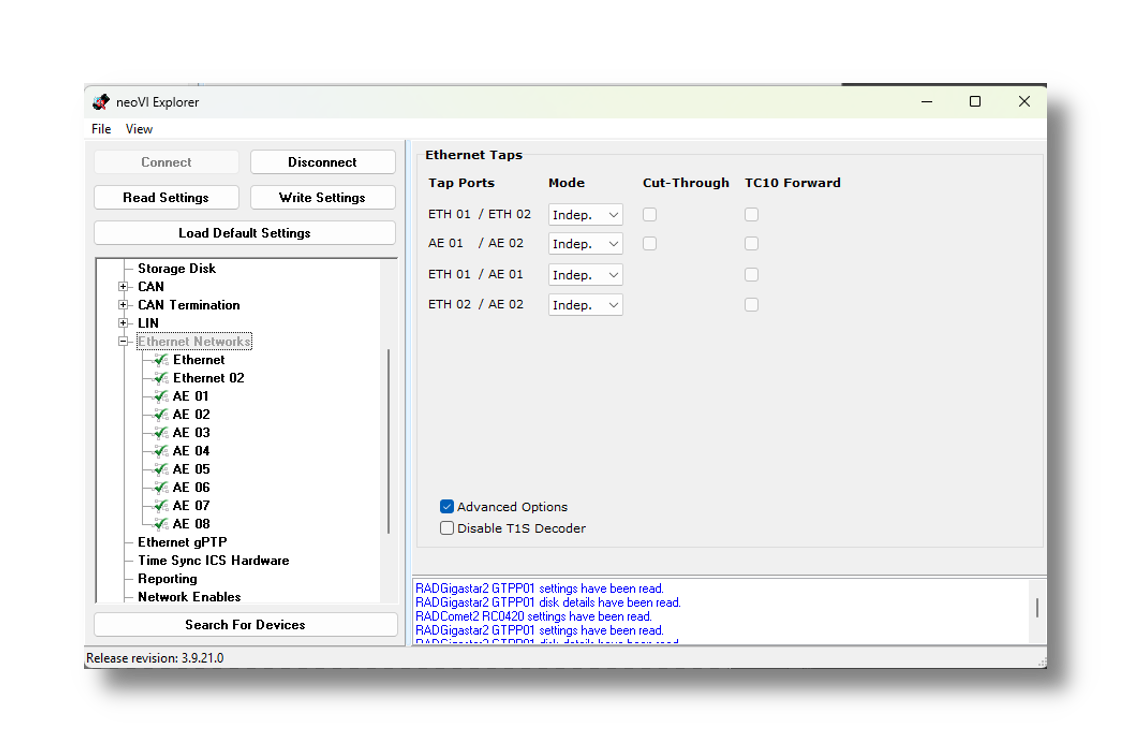The width and height of the screenshot is (1134, 746).
Task: Click the check icon next to AE 06
Action: (160, 487)
